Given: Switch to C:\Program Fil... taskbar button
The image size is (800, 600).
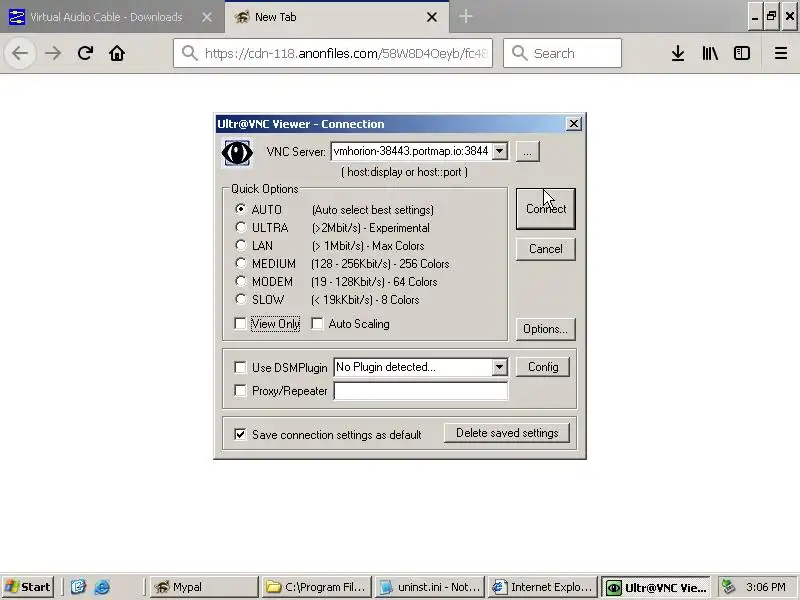Looking at the screenshot, I should tap(317, 587).
